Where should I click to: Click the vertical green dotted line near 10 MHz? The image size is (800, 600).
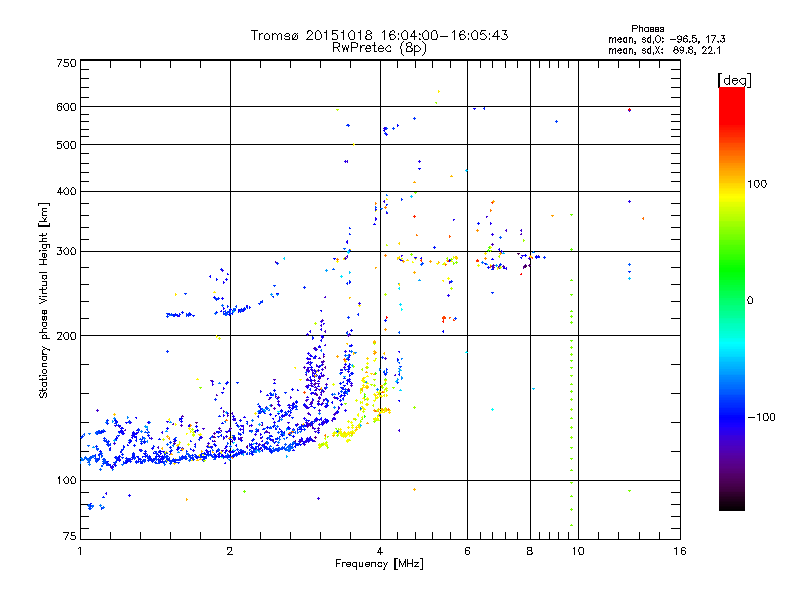571,370
